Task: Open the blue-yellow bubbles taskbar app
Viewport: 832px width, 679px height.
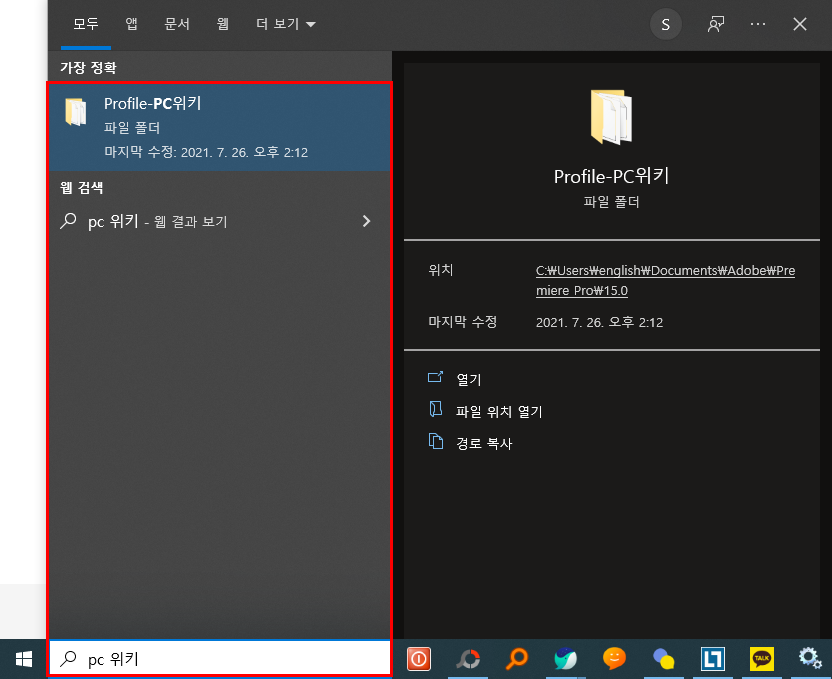Action: (x=663, y=659)
